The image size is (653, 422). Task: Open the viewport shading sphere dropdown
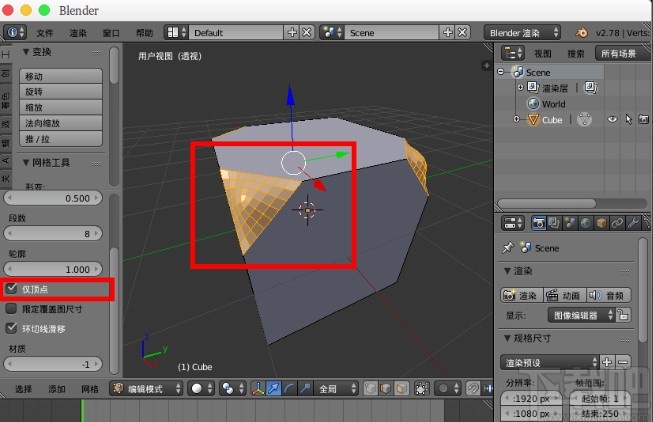(x=201, y=389)
